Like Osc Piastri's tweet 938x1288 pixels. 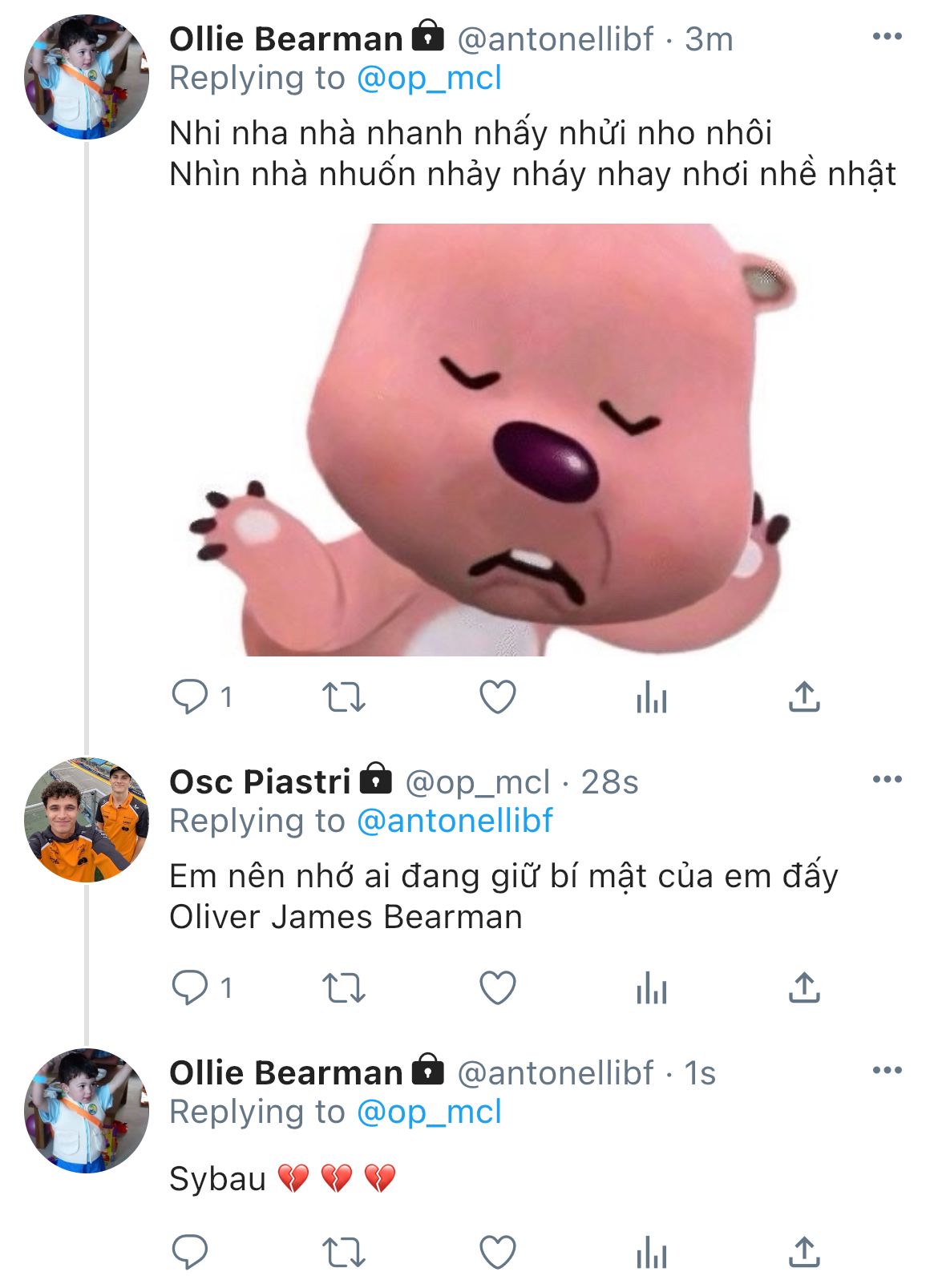point(497,987)
